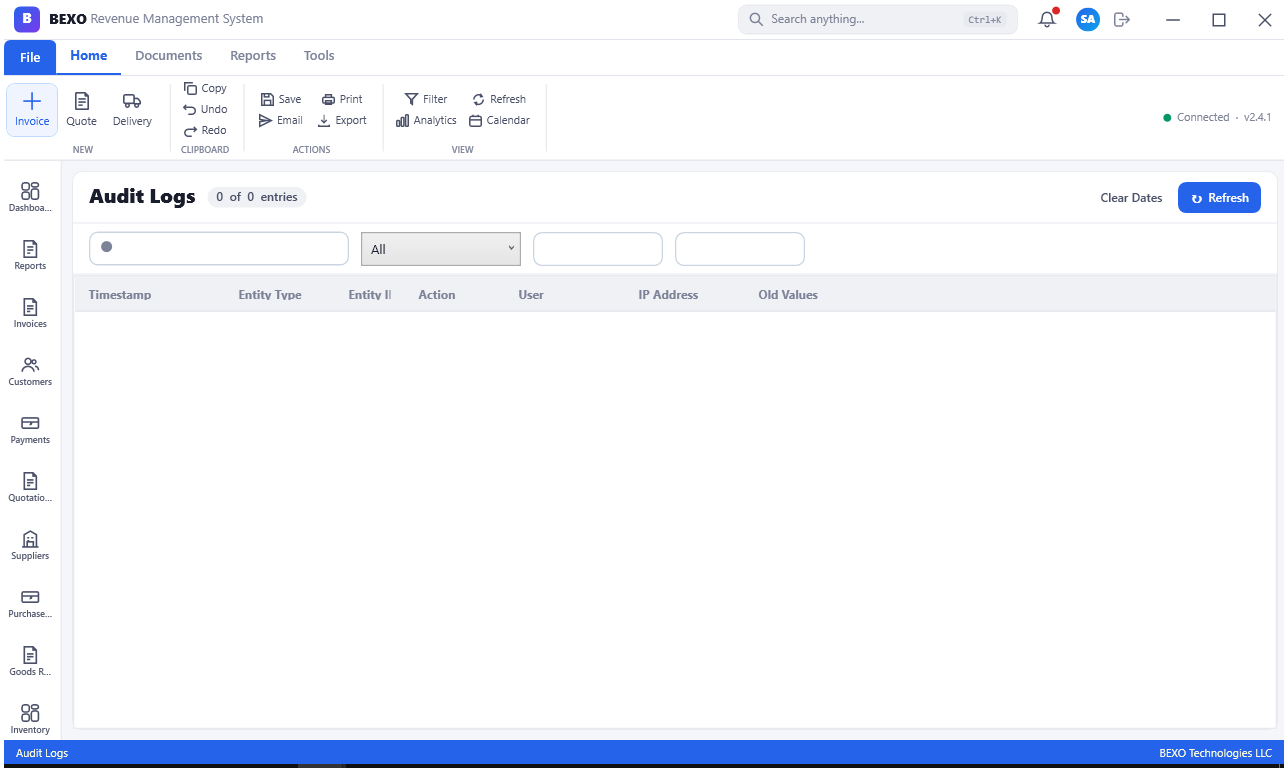Sort by the Timestamp column header

coord(120,295)
